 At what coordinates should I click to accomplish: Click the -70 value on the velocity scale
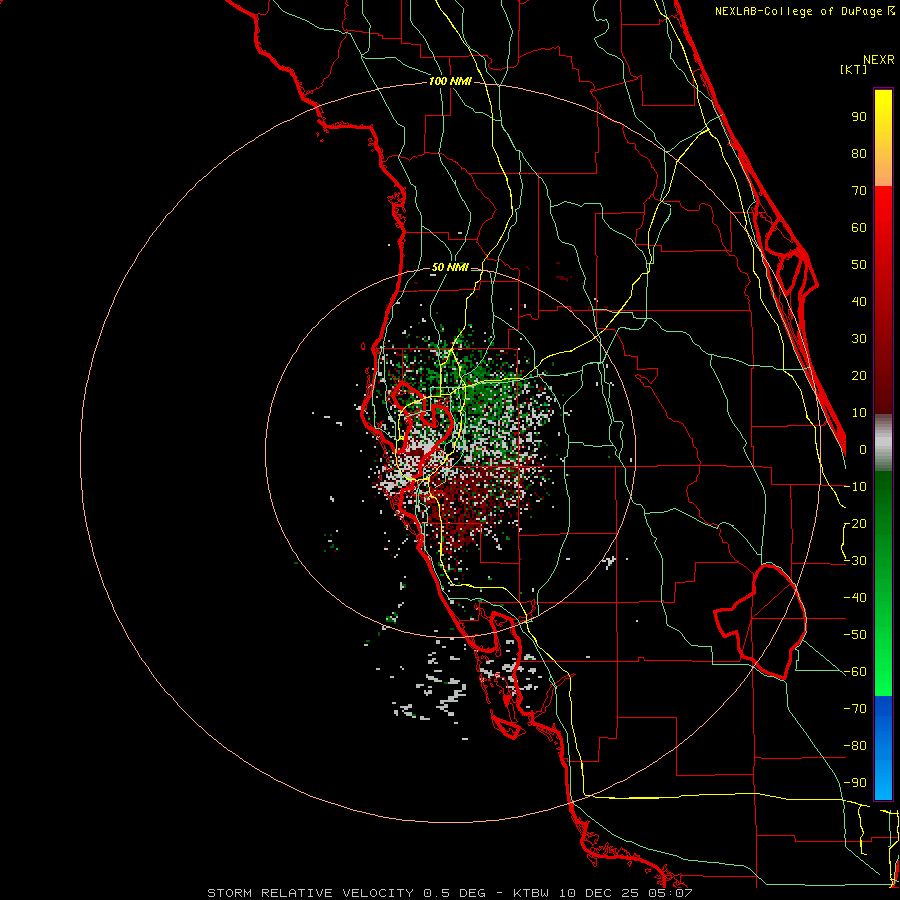(855, 709)
